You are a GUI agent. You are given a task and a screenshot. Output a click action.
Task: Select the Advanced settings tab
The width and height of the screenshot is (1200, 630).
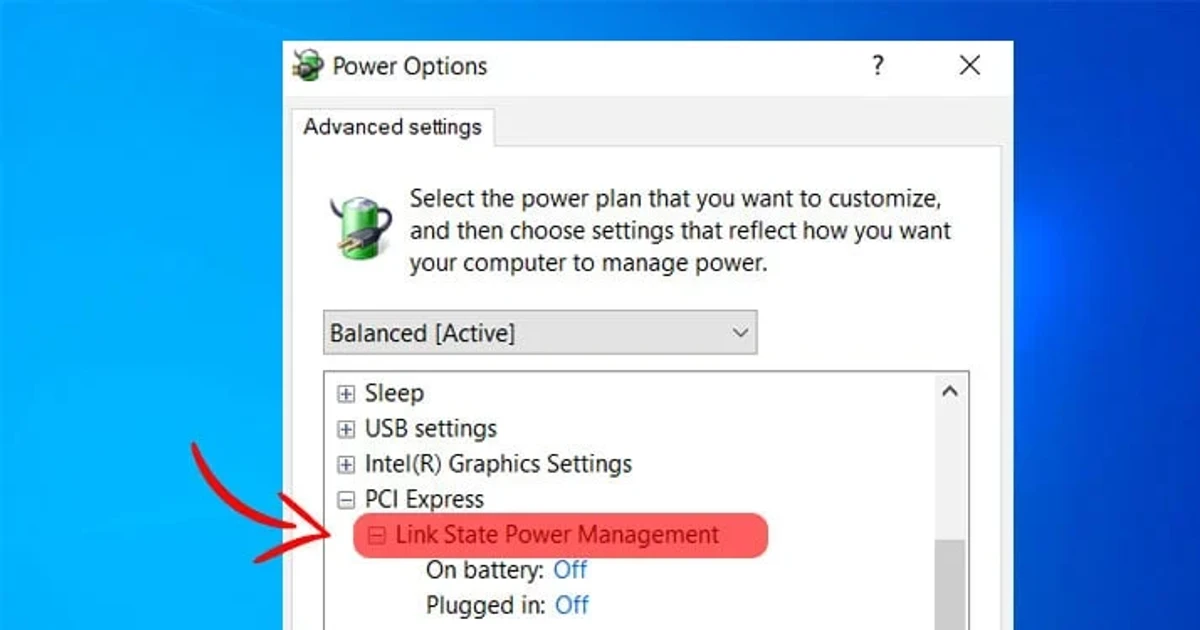pos(392,127)
